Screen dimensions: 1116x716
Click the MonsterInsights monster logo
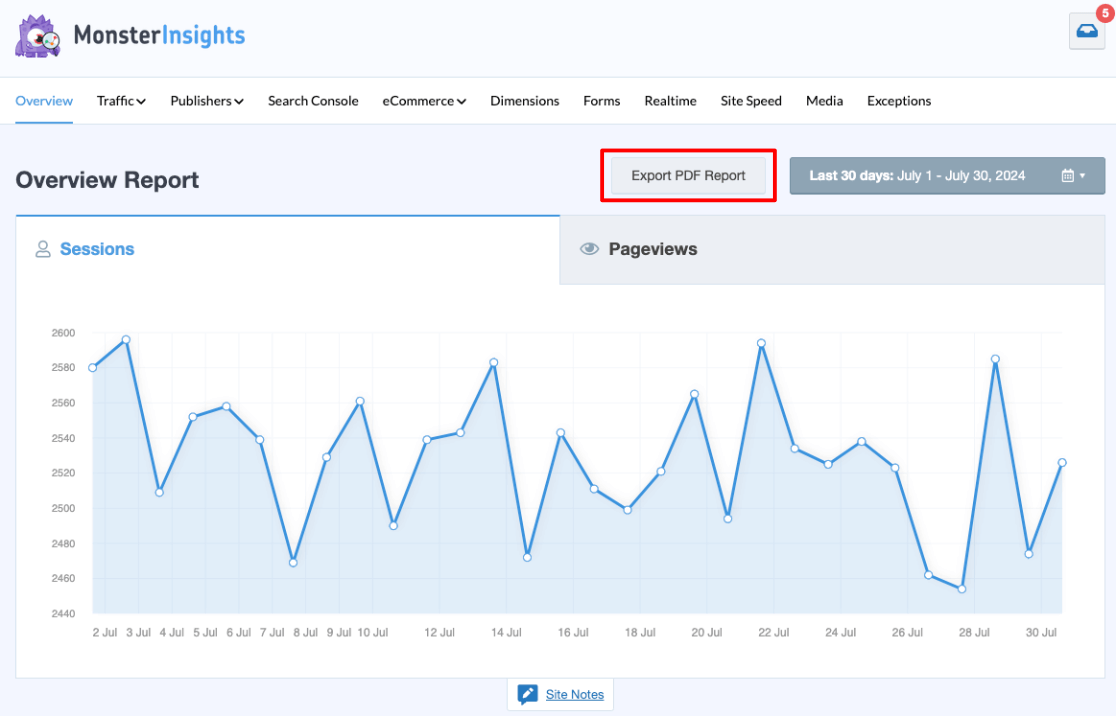pyautogui.click(x=37, y=35)
